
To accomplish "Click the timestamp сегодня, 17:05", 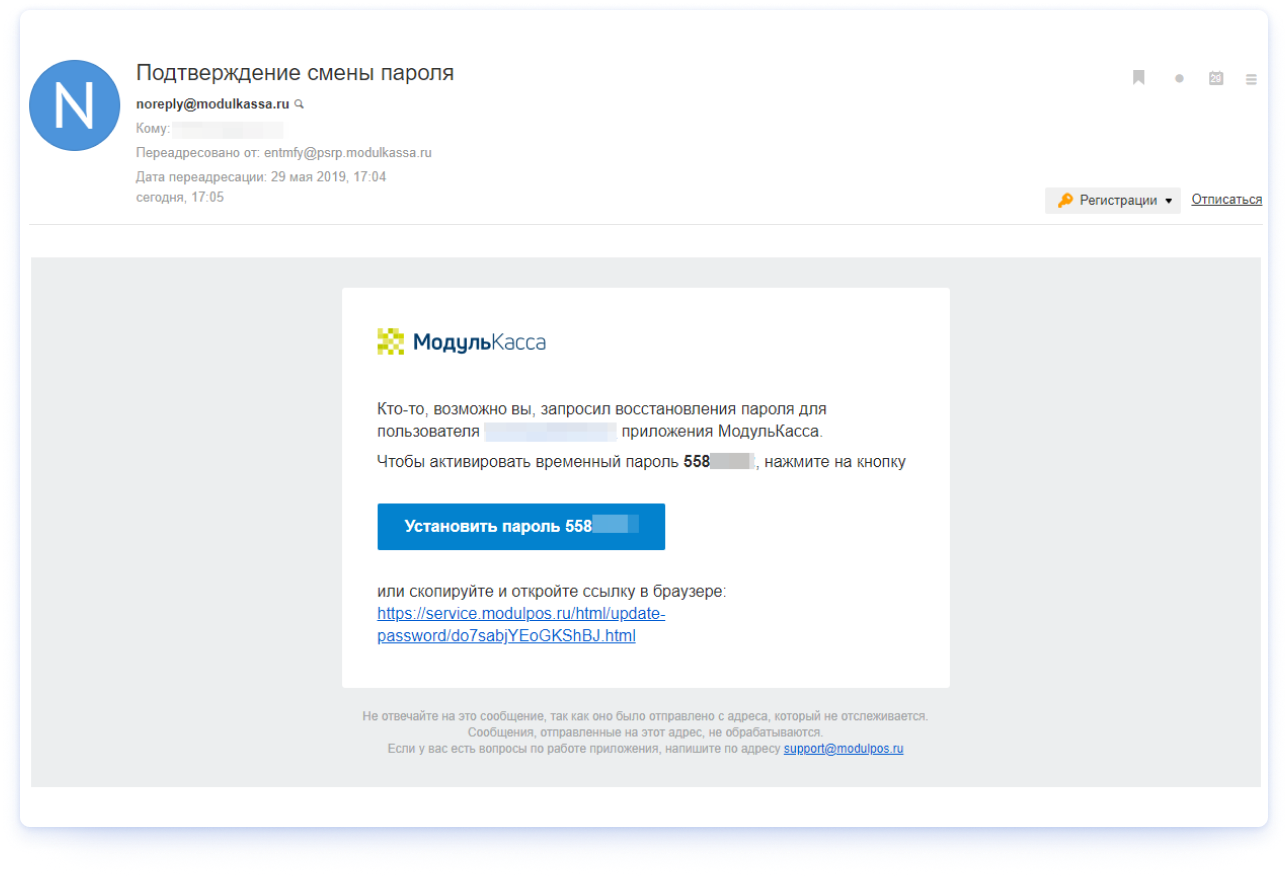I will pos(180,197).
